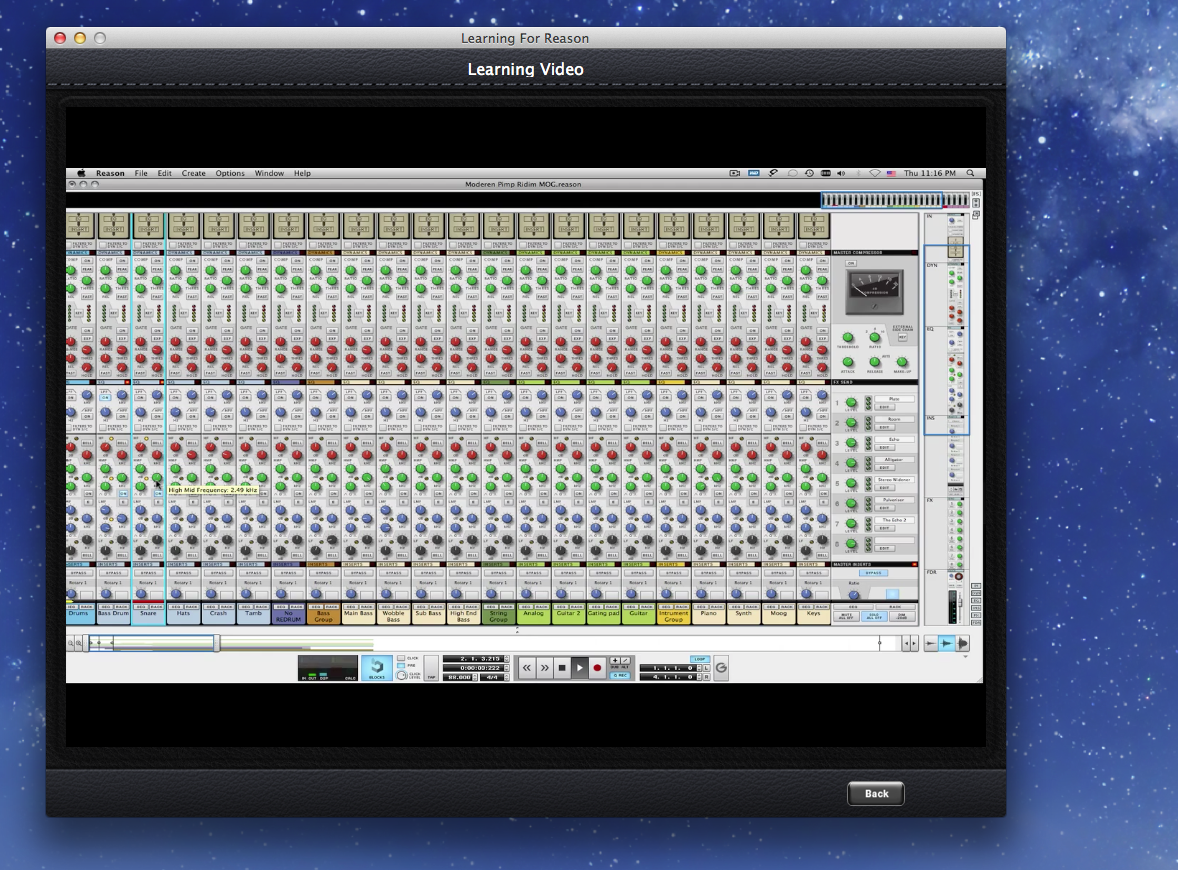Click Edit for FX send 1 Plate
The width and height of the screenshot is (1178, 870).
[884, 407]
